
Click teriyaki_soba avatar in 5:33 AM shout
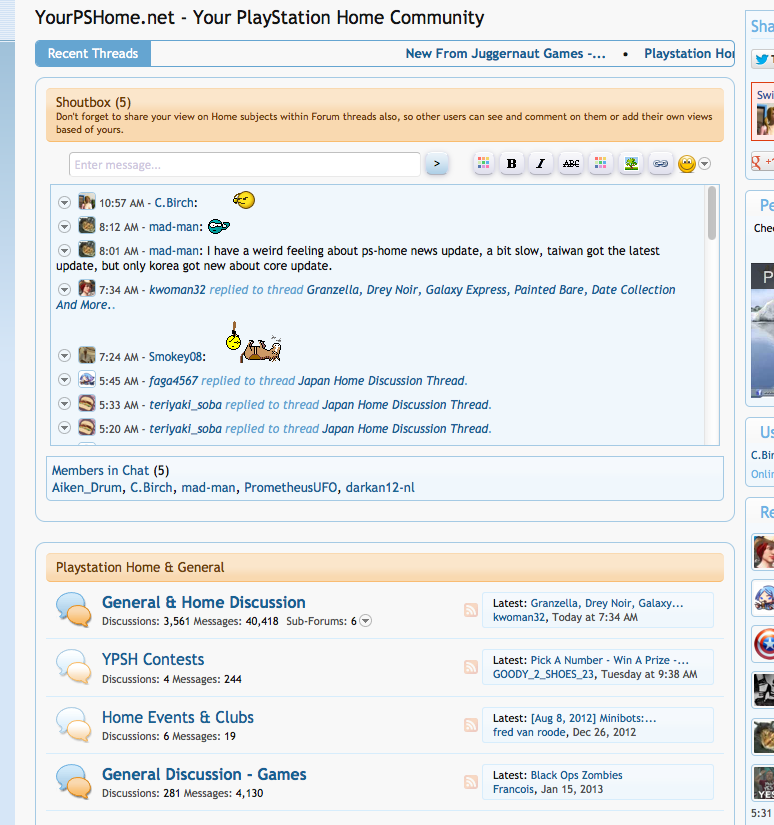tap(87, 404)
